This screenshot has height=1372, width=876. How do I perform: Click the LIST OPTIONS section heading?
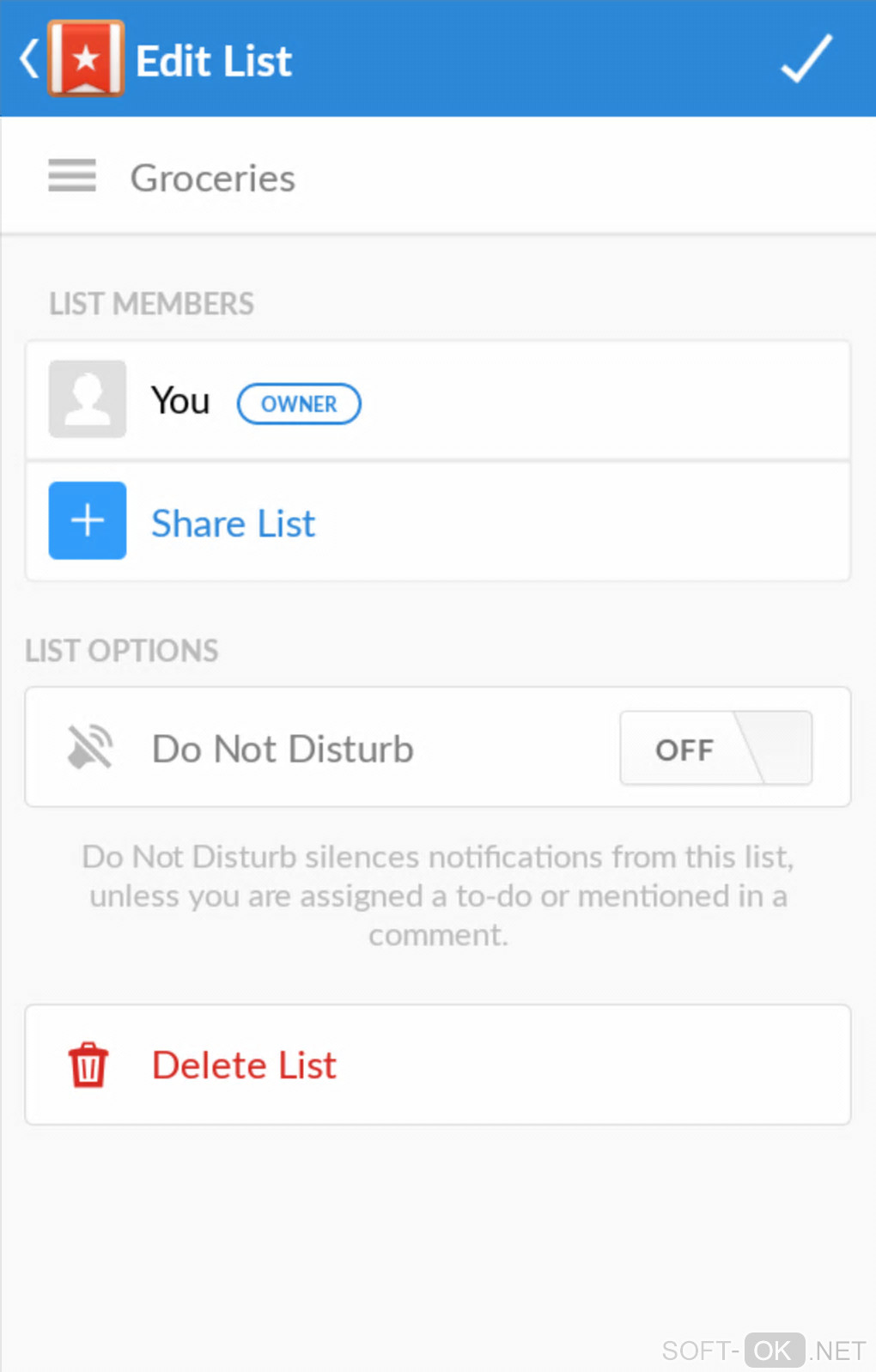pyautogui.click(x=122, y=651)
